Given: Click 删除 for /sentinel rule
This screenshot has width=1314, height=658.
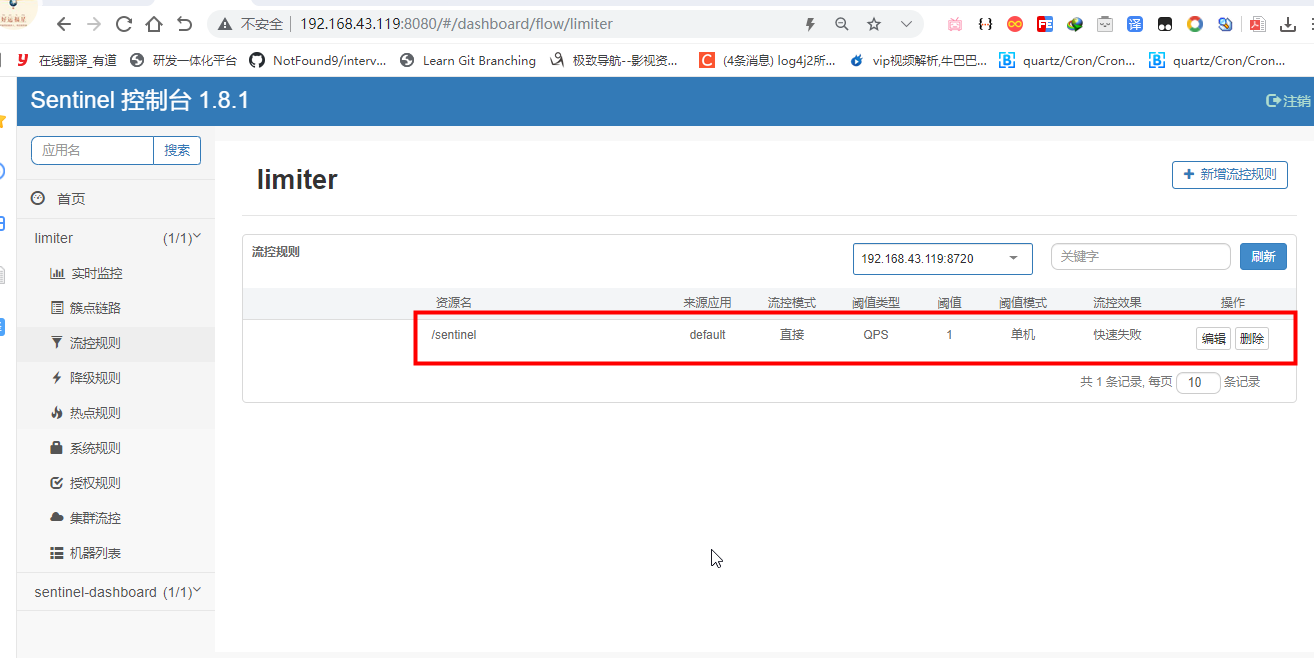Looking at the screenshot, I should [x=1252, y=338].
